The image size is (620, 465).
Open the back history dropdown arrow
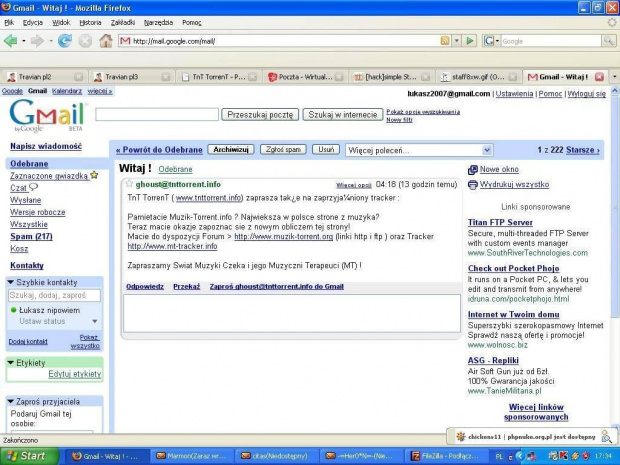pos(24,41)
